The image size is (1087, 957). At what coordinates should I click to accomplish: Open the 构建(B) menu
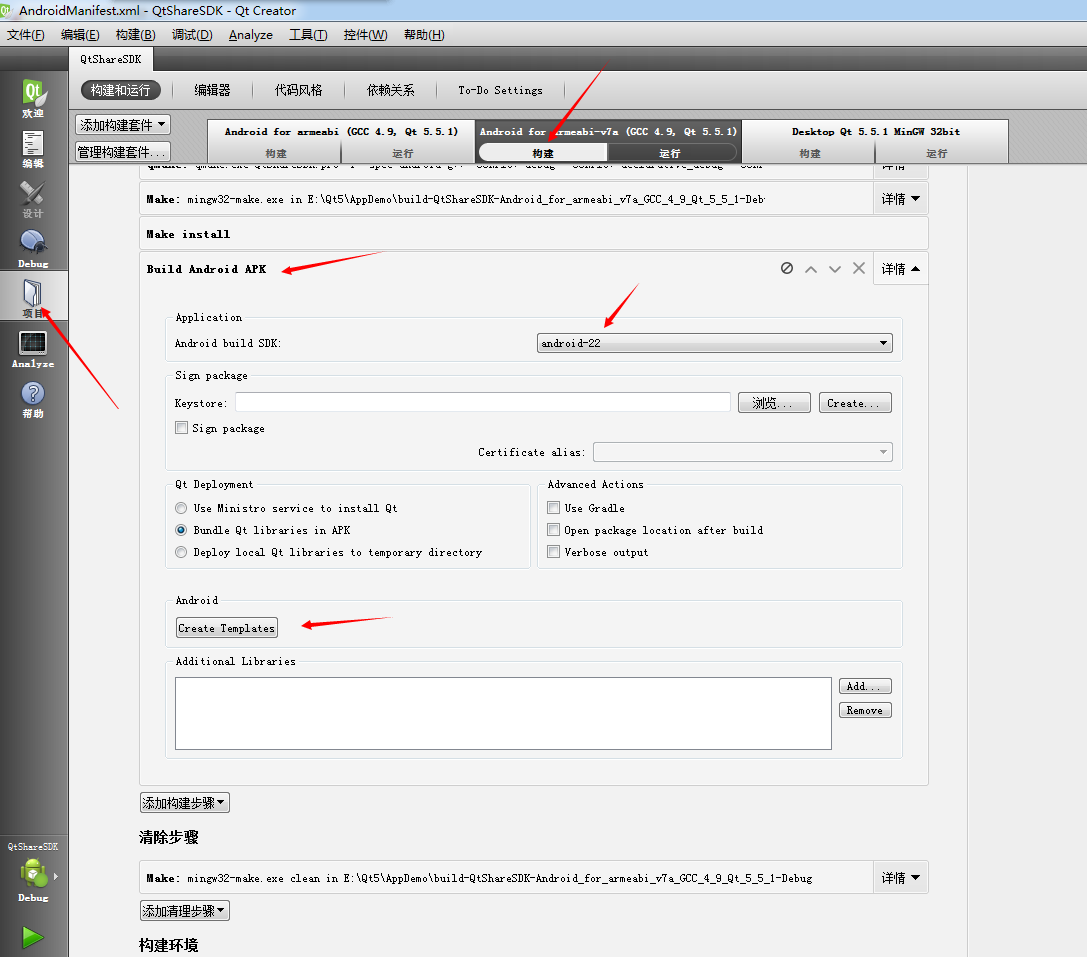135,35
